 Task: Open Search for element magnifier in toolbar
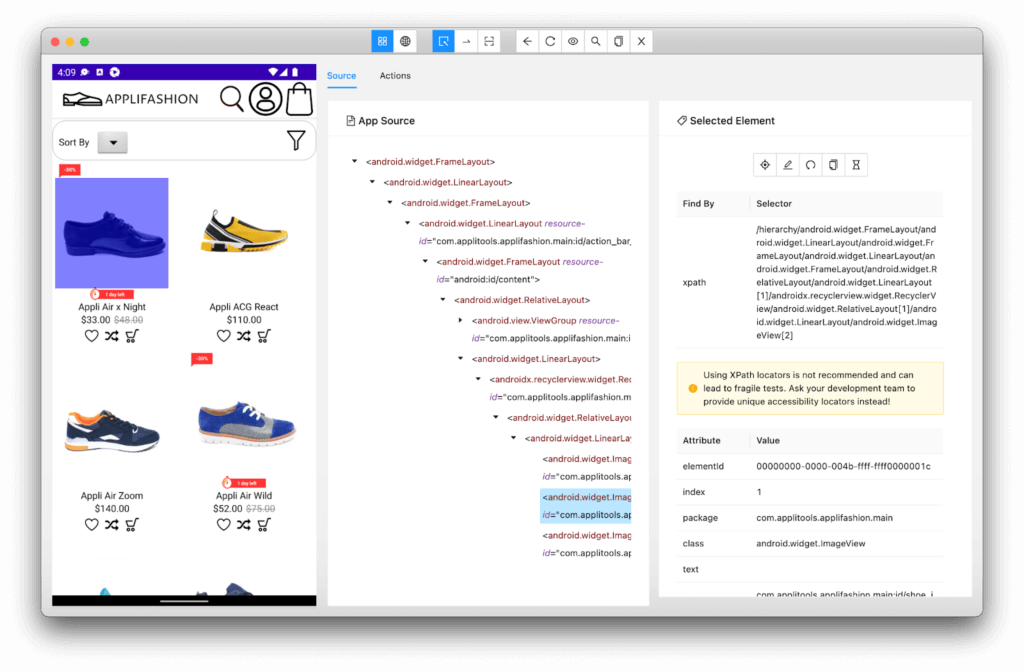point(596,42)
